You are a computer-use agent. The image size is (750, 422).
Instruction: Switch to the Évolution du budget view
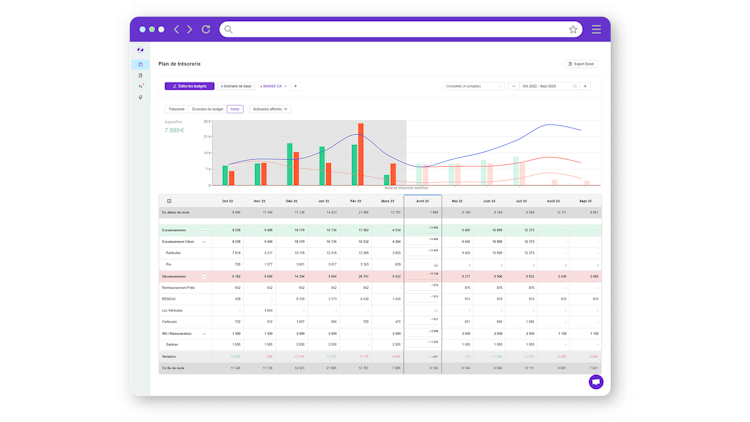[x=208, y=109]
